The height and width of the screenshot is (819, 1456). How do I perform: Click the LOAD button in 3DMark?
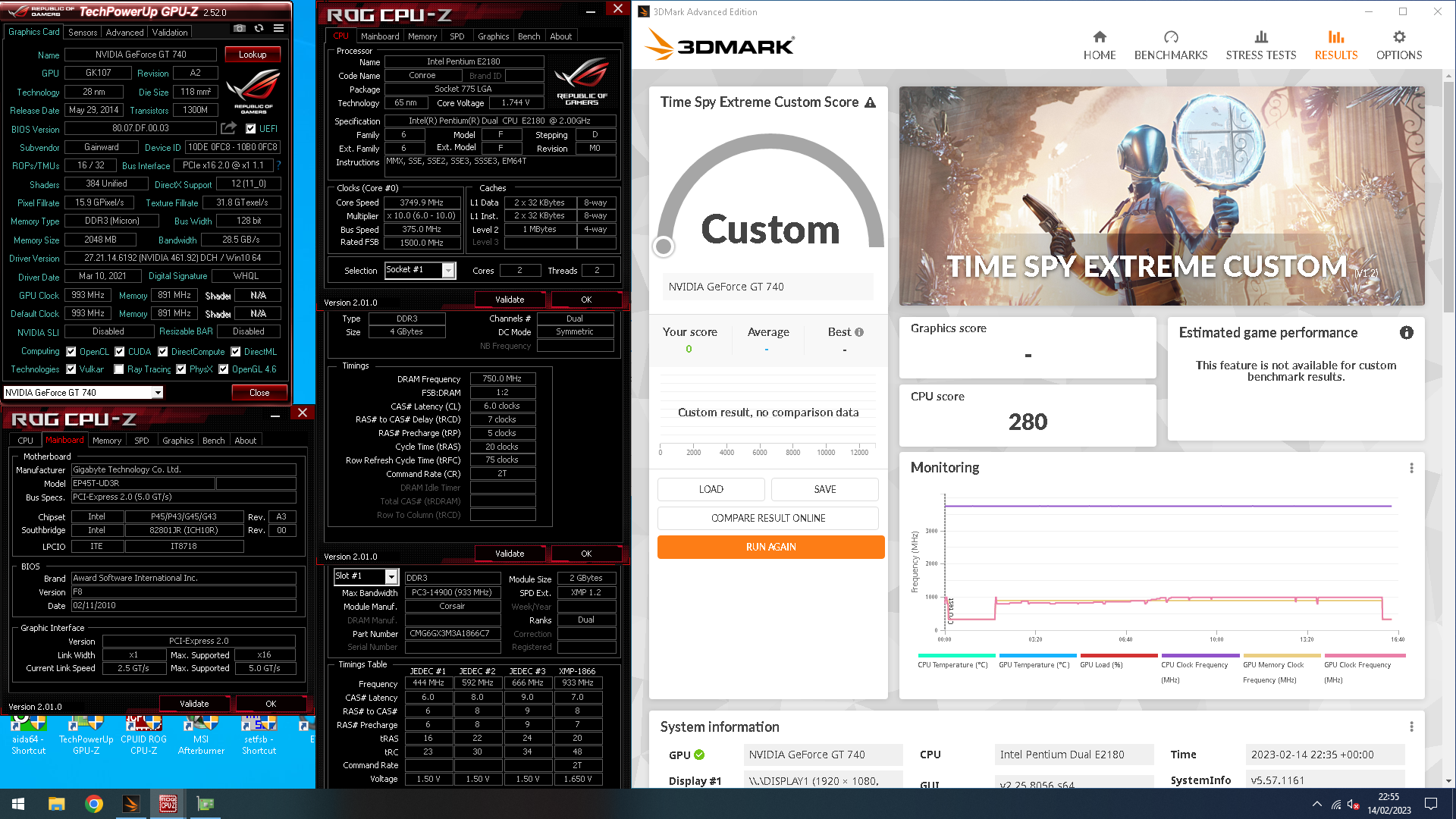click(x=711, y=490)
